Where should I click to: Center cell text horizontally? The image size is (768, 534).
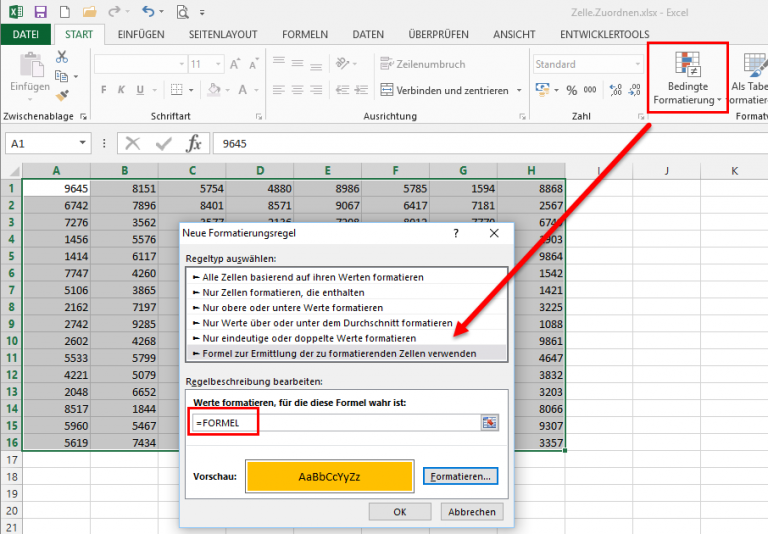coord(297,90)
